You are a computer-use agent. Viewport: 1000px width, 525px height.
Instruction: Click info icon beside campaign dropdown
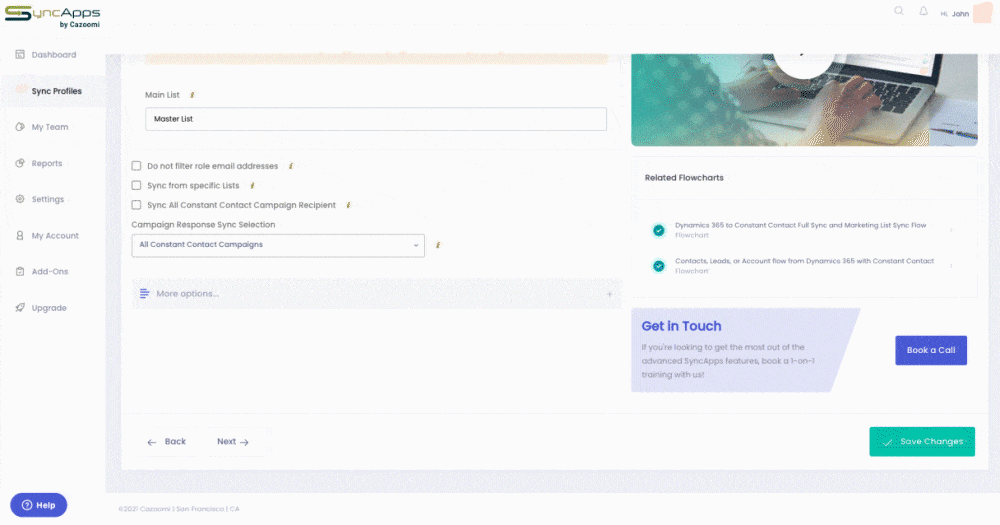438,245
